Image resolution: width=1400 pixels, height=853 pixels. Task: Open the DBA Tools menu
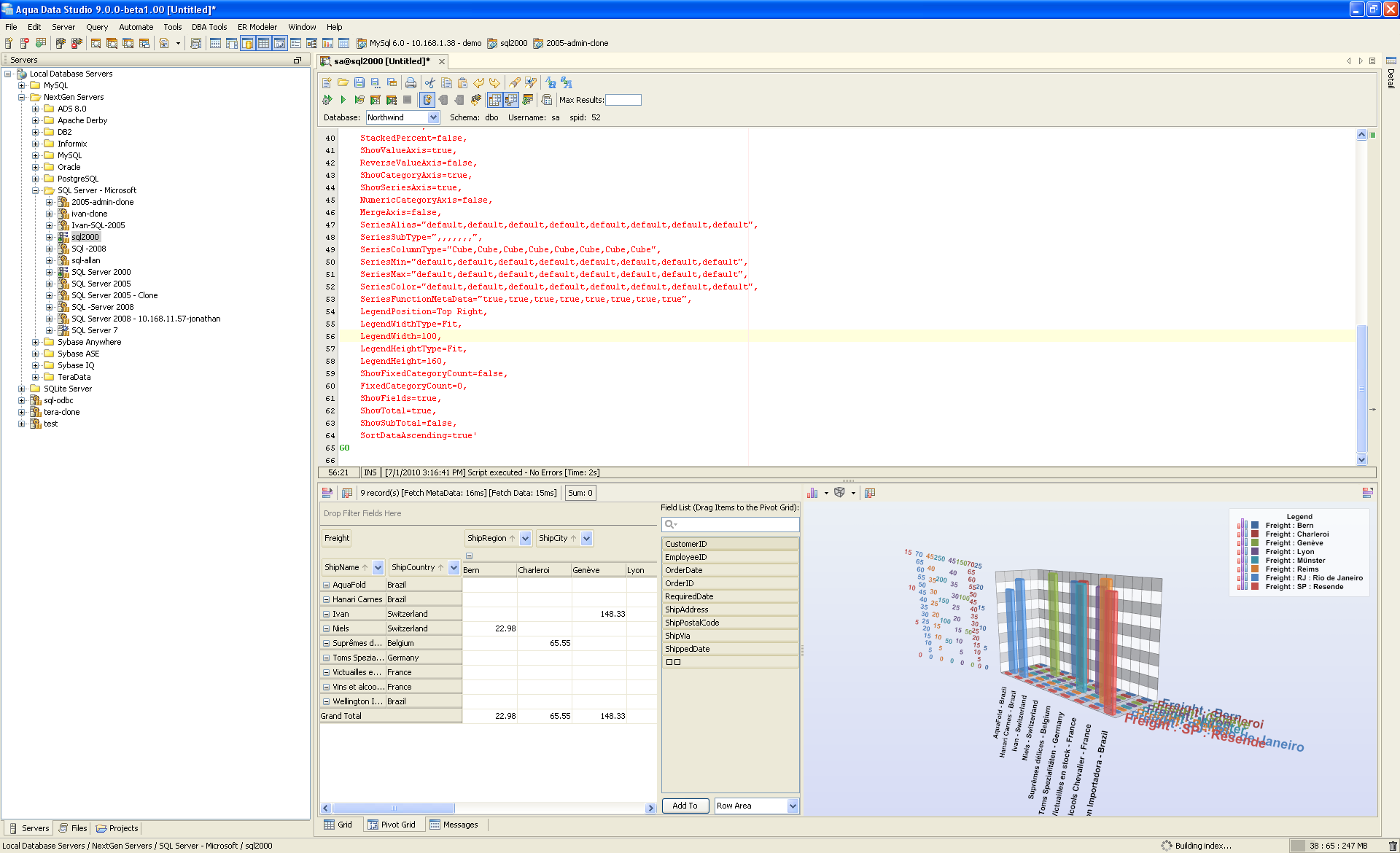click(x=209, y=27)
